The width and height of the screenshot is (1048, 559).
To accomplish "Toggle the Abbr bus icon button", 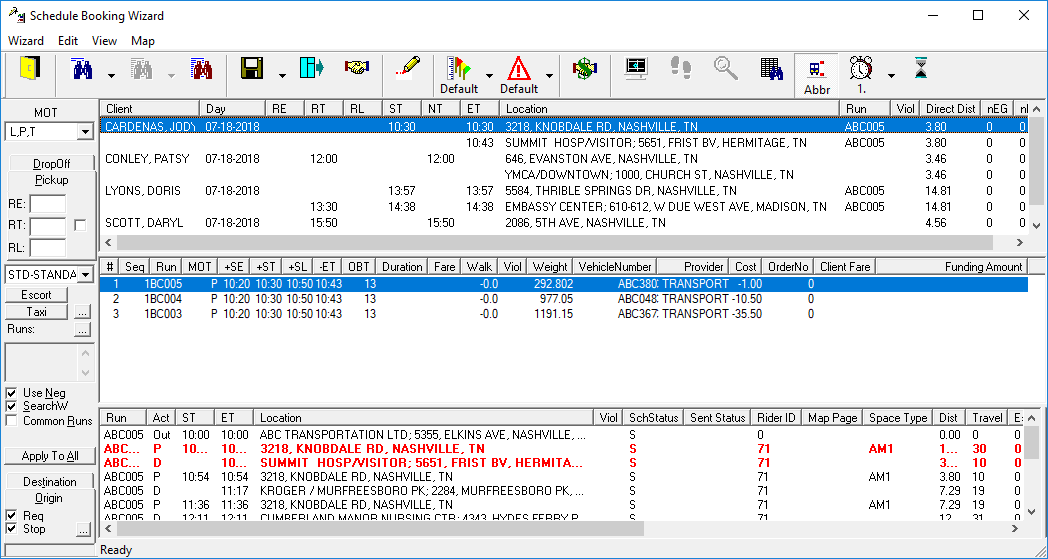I will point(816,76).
